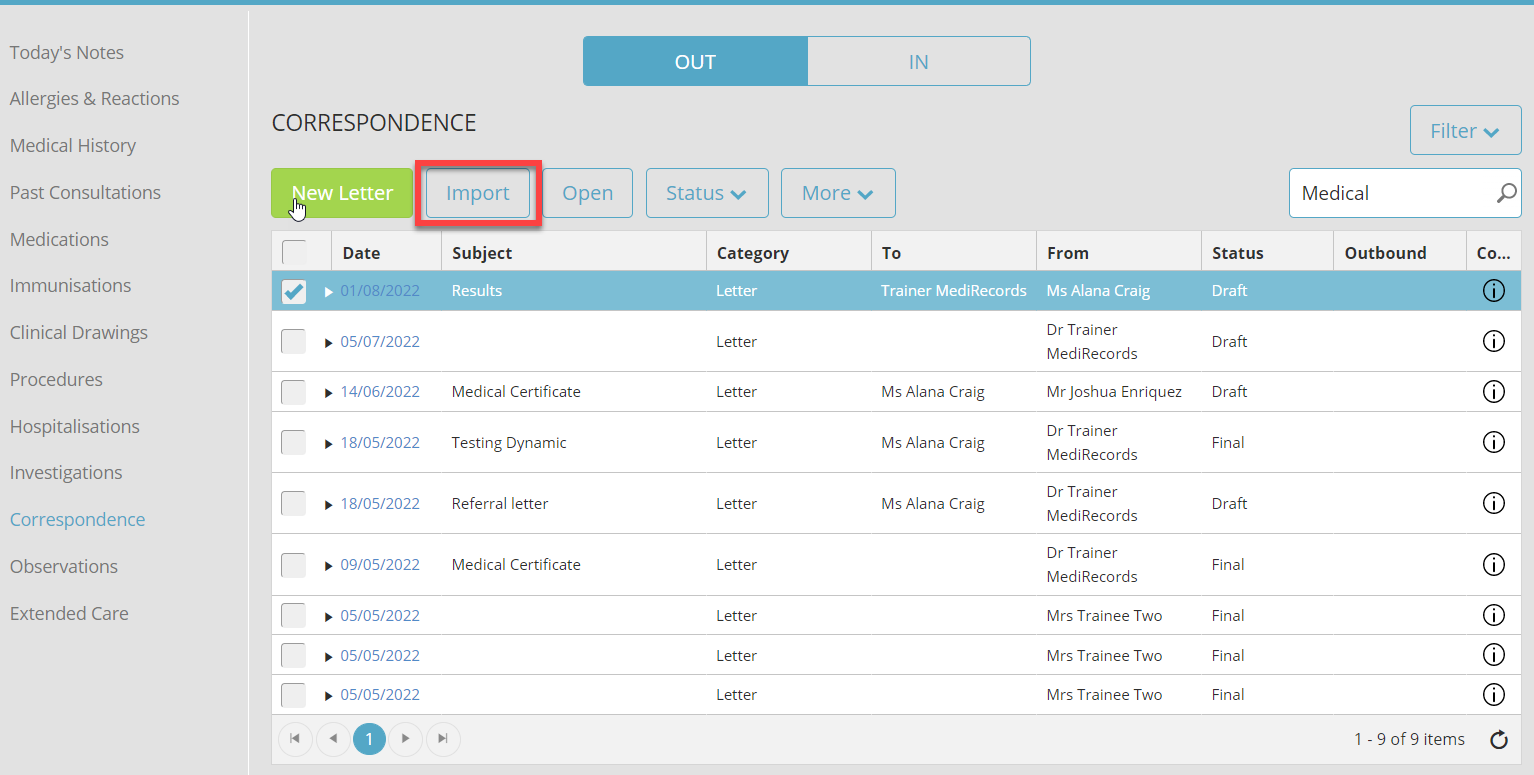Expand the Referral letter row

click(328, 504)
